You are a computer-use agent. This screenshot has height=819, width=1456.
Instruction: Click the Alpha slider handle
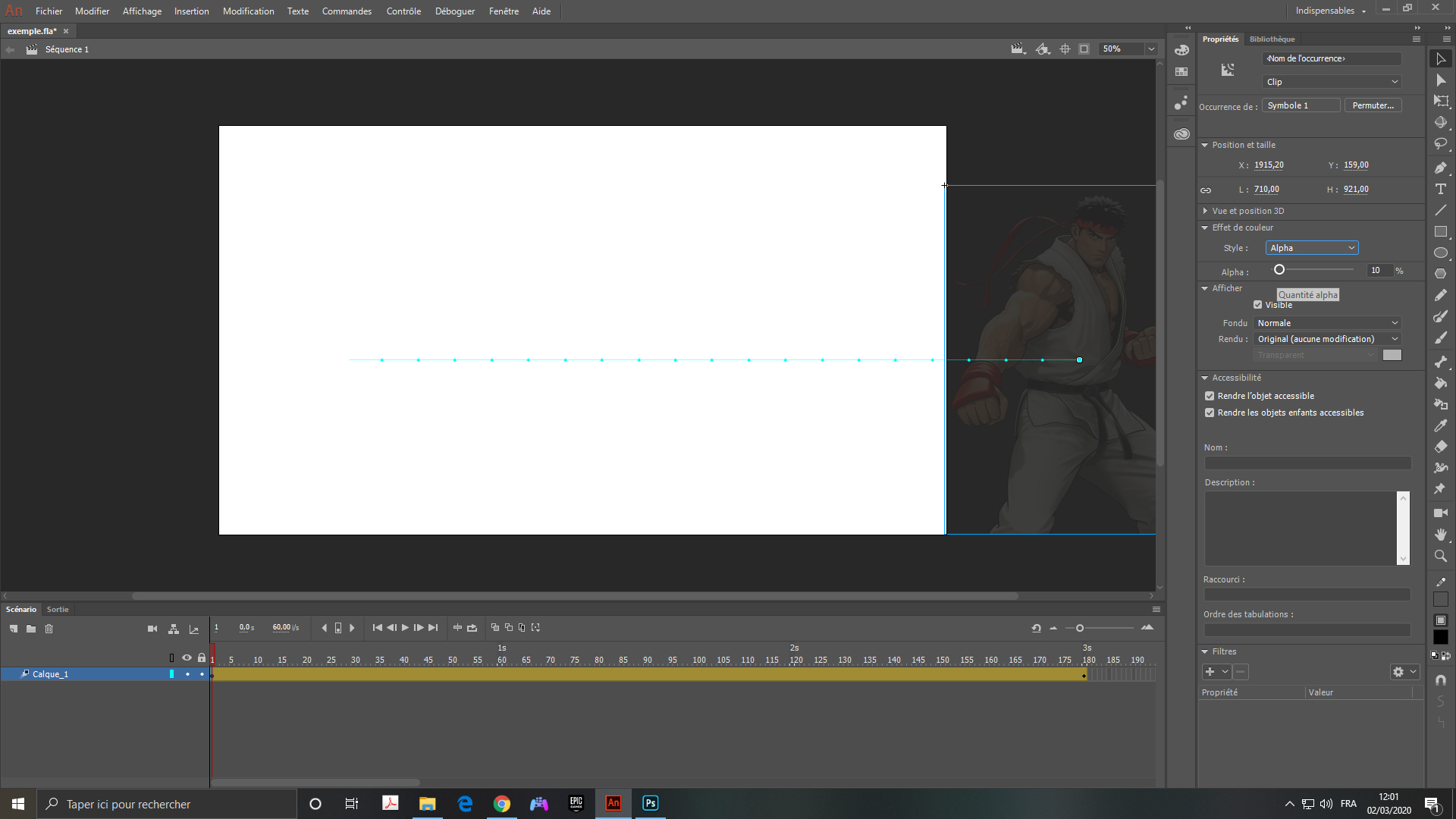point(1279,270)
